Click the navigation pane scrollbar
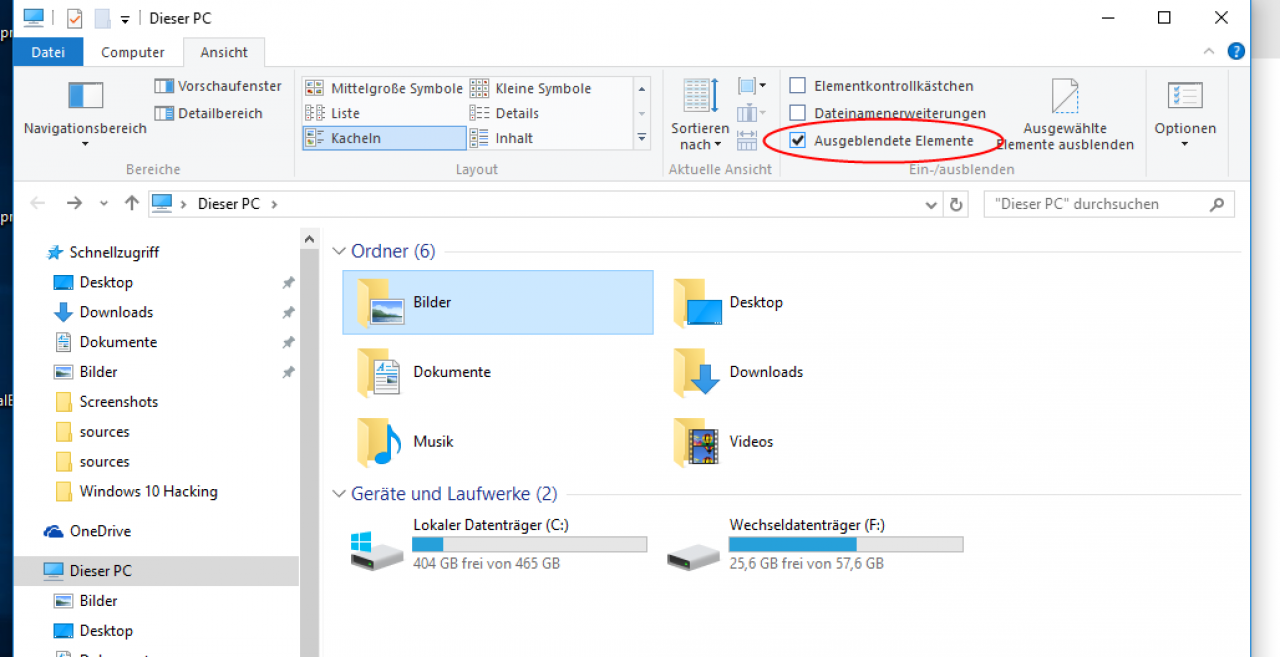 pyautogui.click(x=309, y=442)
